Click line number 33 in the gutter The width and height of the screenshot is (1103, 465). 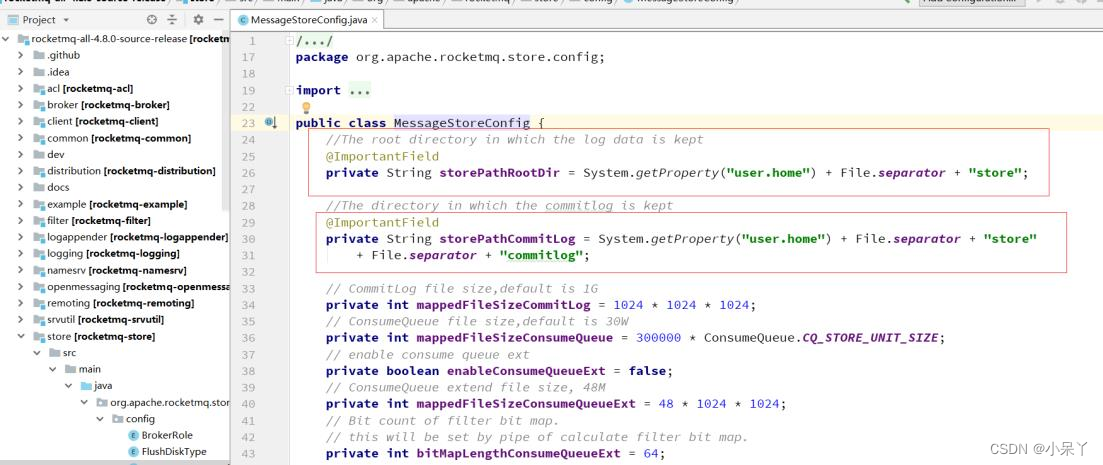pos(248,288)
